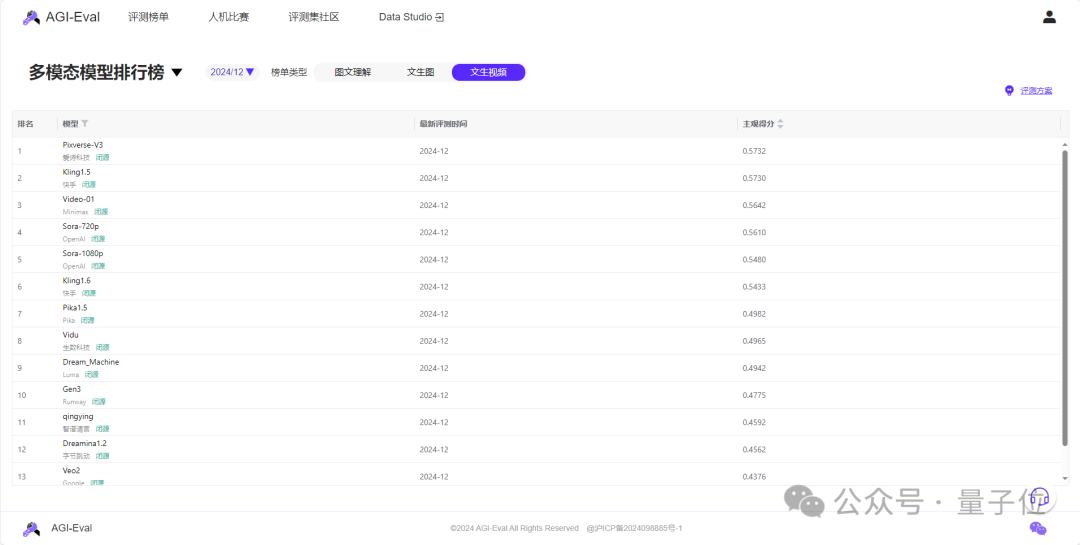The height and width of the screenshot is (545, 1080).
Task: Click the score 0.4775
Action: pyautogui.click(x=754, y=395)
